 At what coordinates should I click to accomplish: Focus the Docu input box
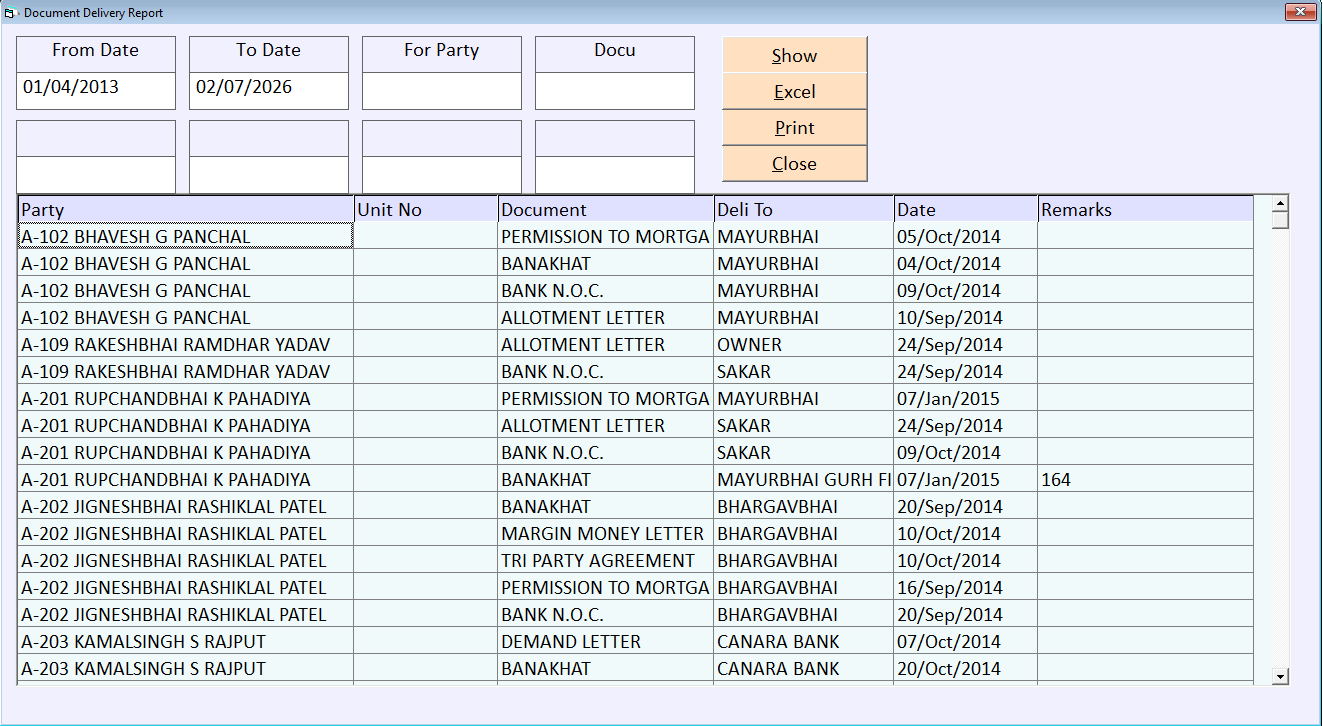tap(615, 90)
